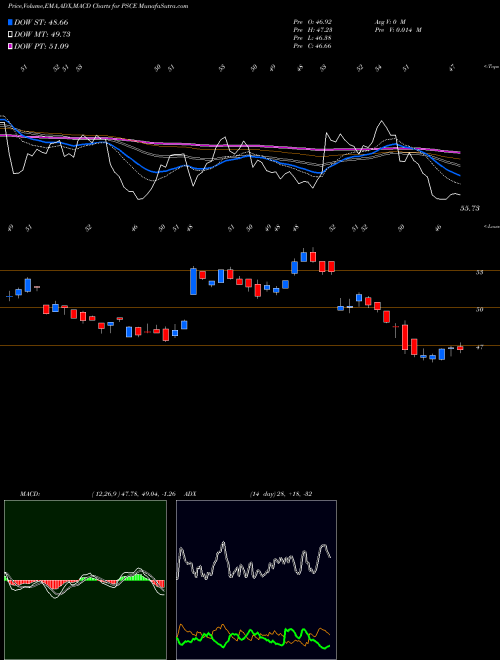
Task: Click the 'Pre H: 47.23' high value
Action: [x=313, y=30]
